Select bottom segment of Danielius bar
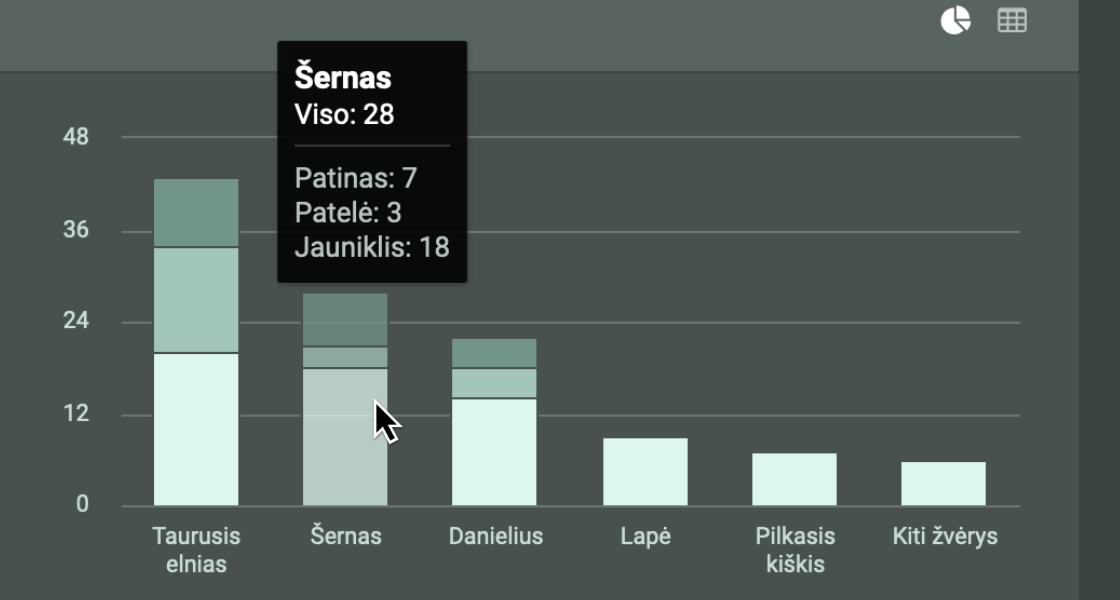The width and height of the screenshot is (1120, 600). 494,452
